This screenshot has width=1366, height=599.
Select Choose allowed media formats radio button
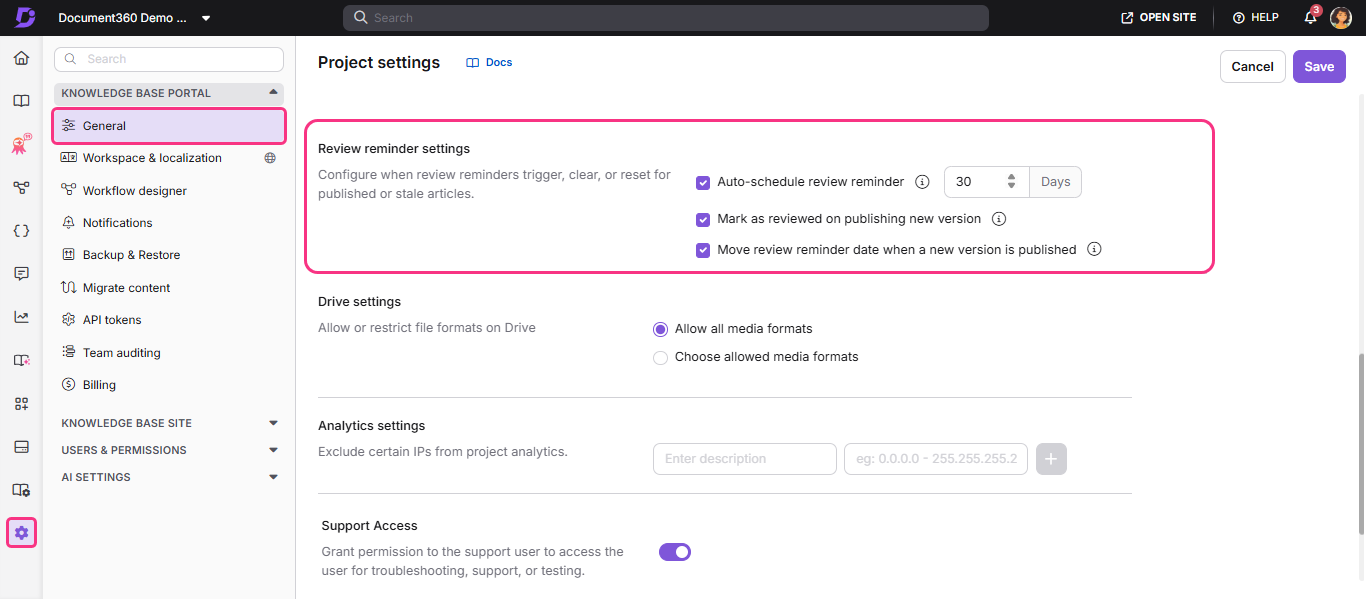tap(660, 356)
